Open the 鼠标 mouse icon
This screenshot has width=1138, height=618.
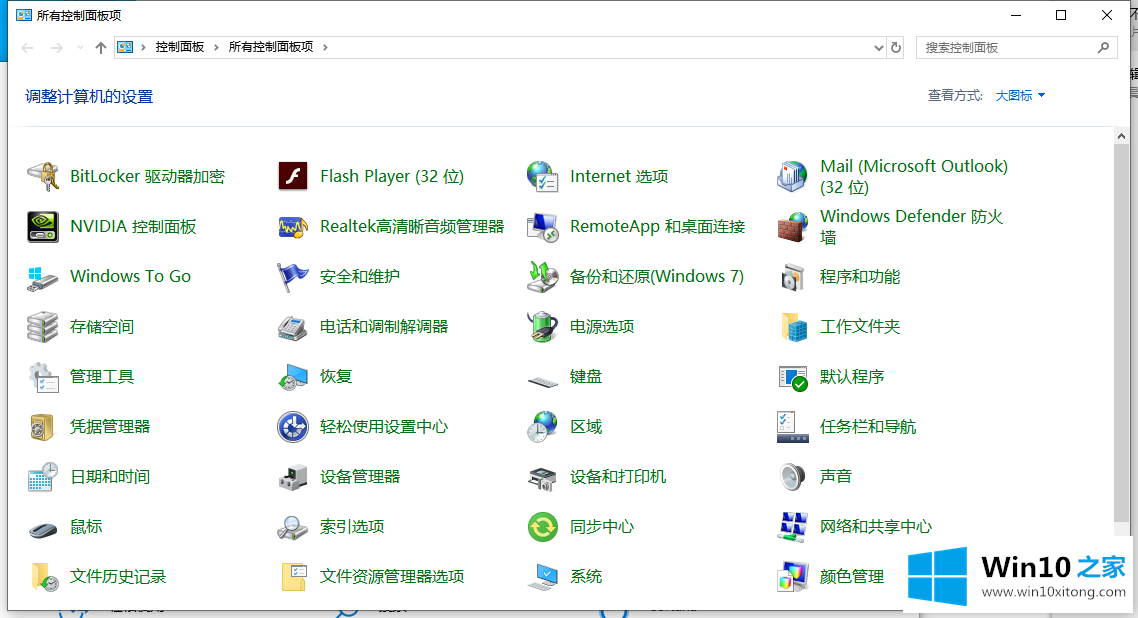[43, 530]
